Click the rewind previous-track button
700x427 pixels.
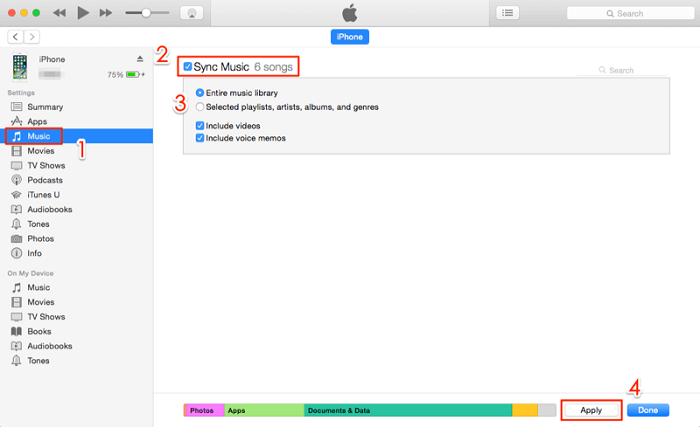click(x=59, y=13)
